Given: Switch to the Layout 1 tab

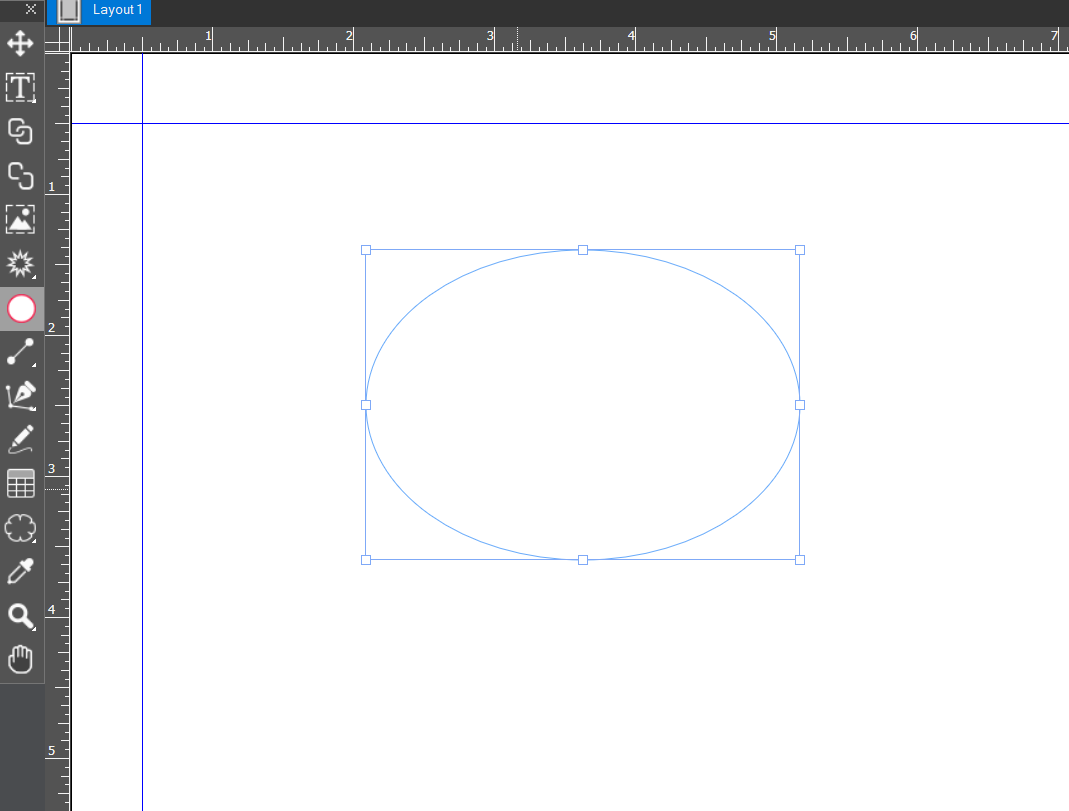Looking at the screenshot, I should 117,10.
